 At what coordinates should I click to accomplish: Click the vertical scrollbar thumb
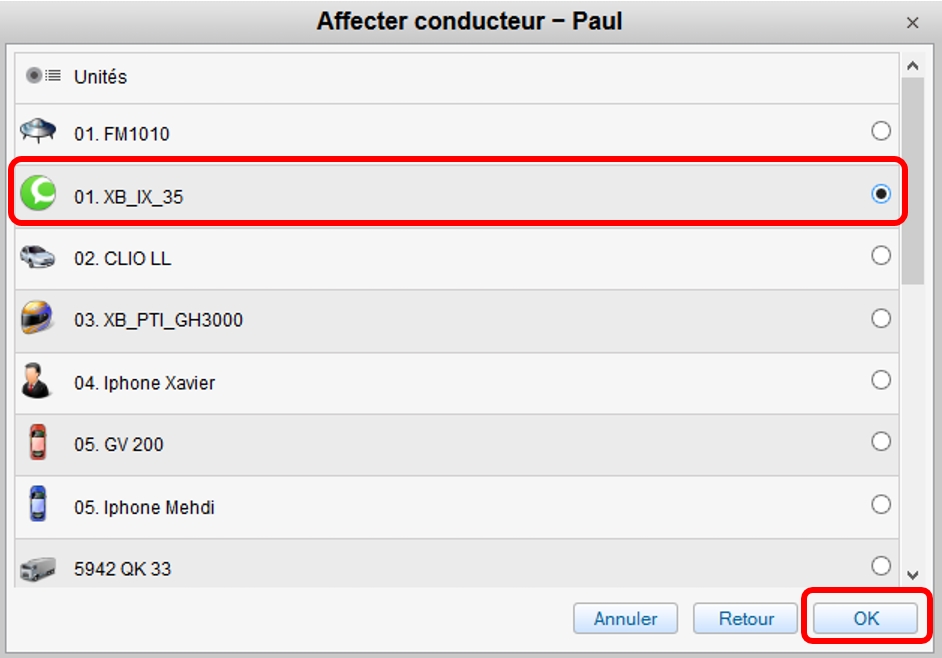pyautogui.click(x=913, y=180)
